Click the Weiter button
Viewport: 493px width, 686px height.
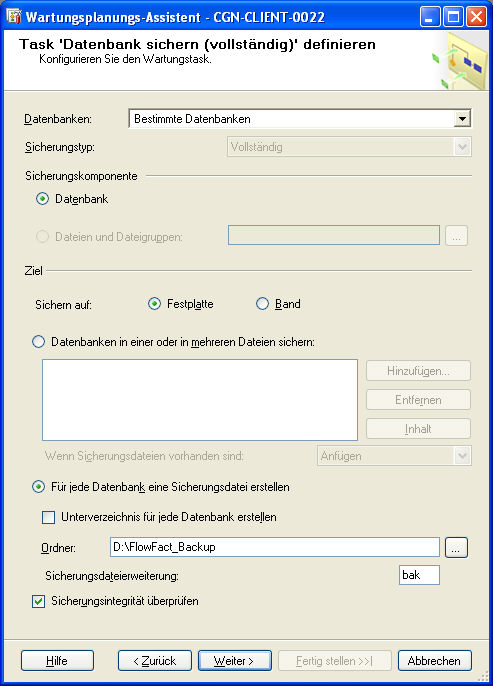[234, 661]
